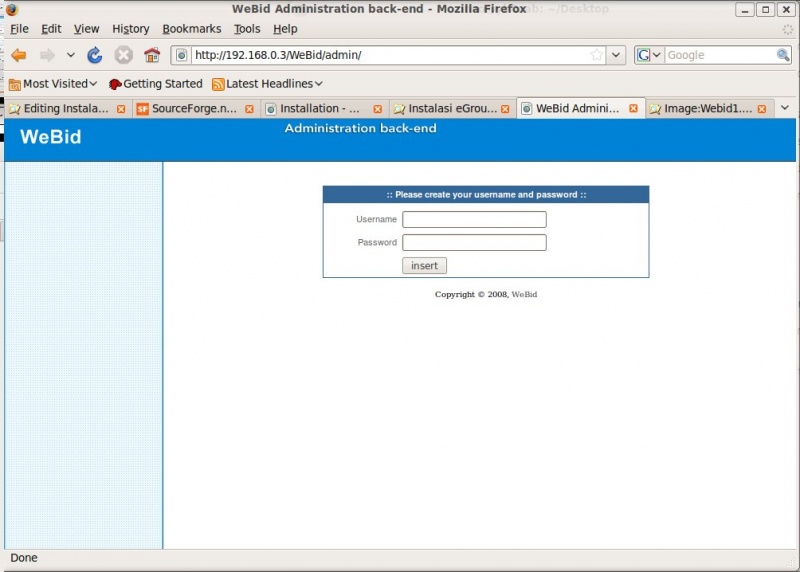Expand the back/forward history dropdown arrow

[x=70, y=55]
